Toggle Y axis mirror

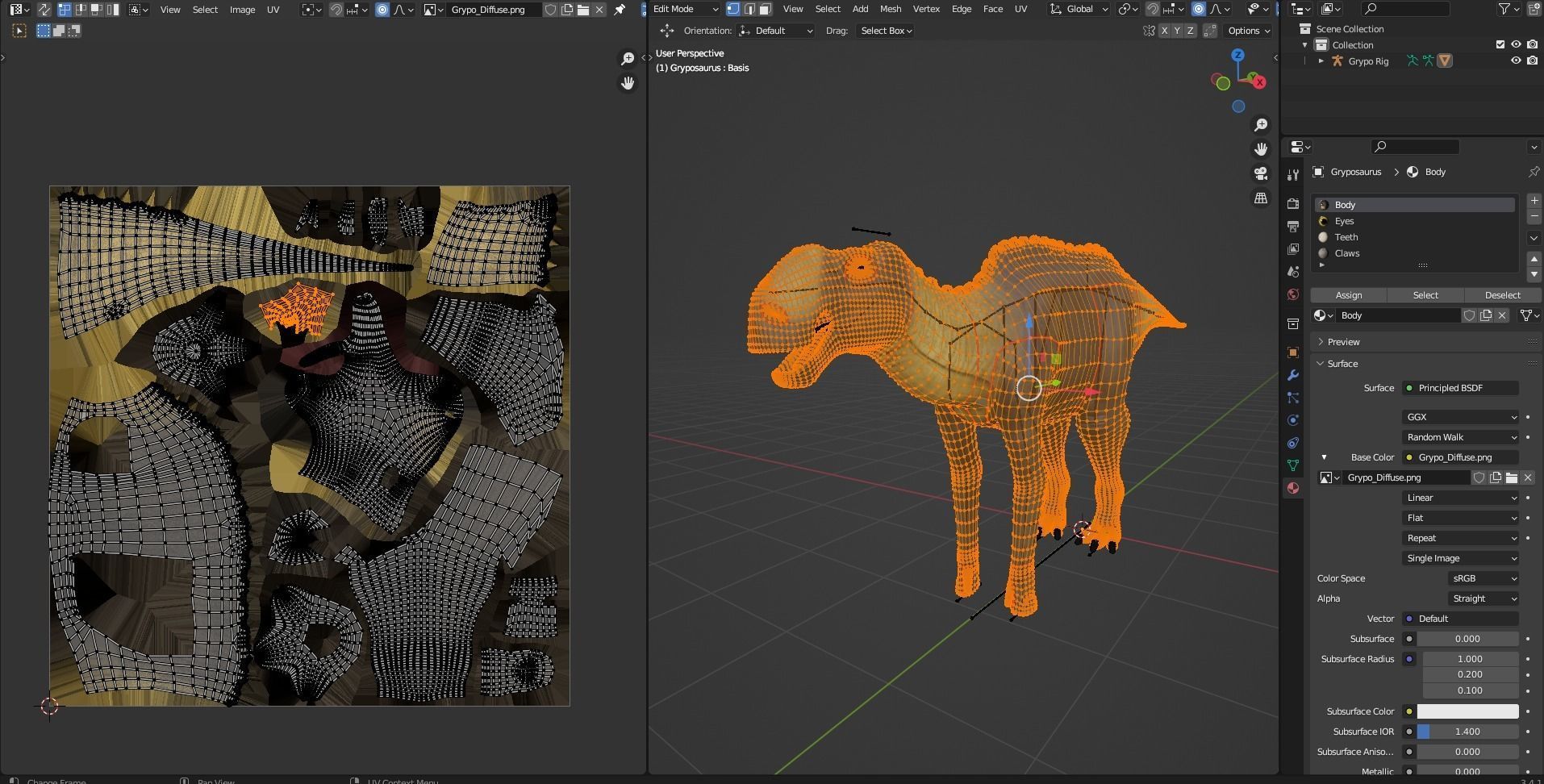[1177, 31]
